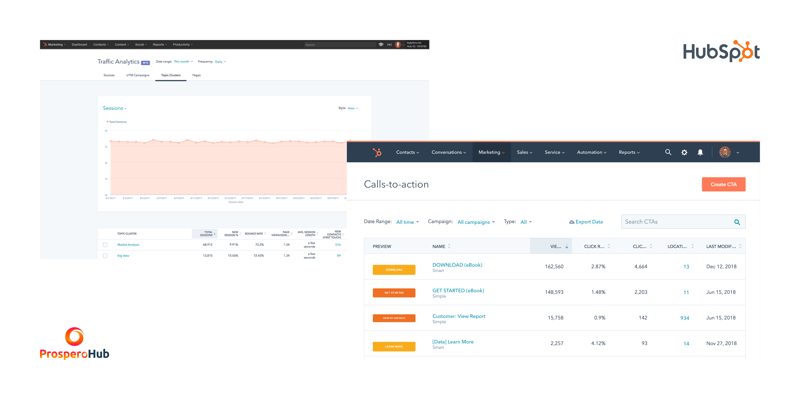Tick the Market Analysis row checkbox
Image resolution: width=800 pixels, height=400 pixels.
pyautogui.click(x=105, y=245)
